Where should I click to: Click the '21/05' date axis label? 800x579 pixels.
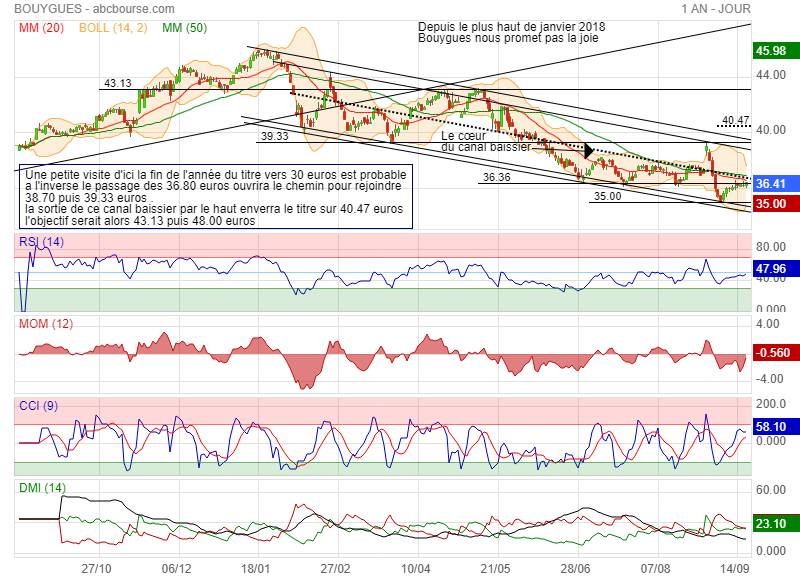pyautogui.click(x=495, y=569)
